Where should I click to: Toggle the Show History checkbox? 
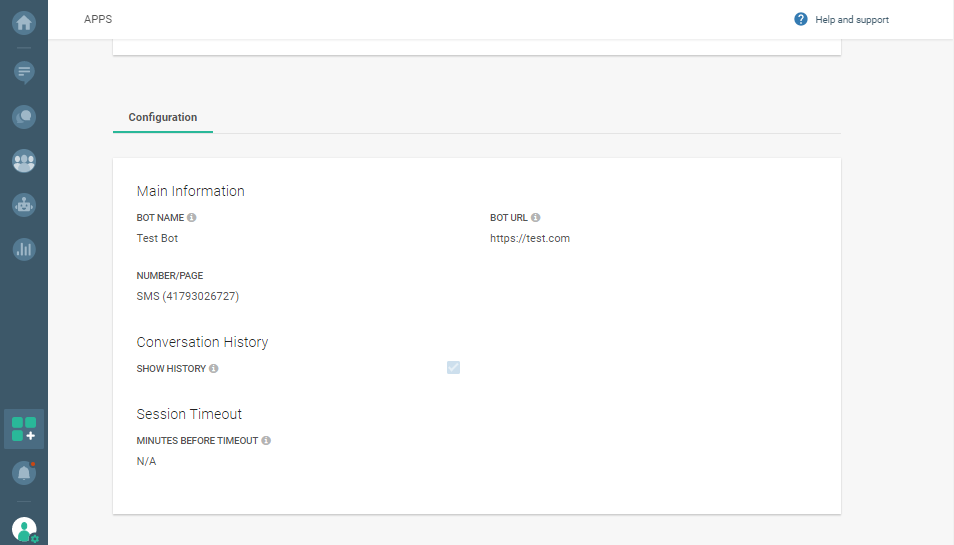(454, 367)
